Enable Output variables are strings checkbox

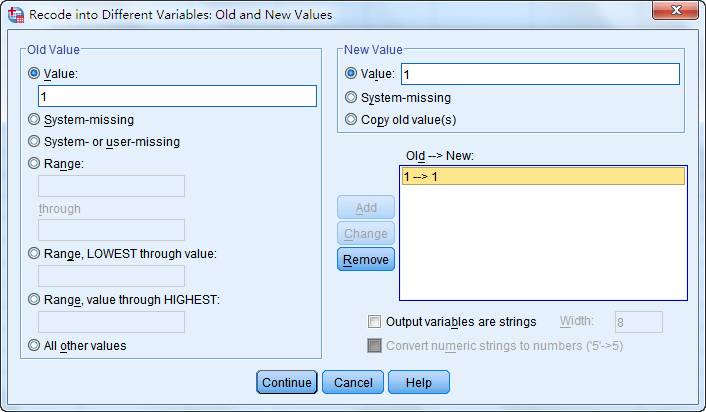coord(374,321)
